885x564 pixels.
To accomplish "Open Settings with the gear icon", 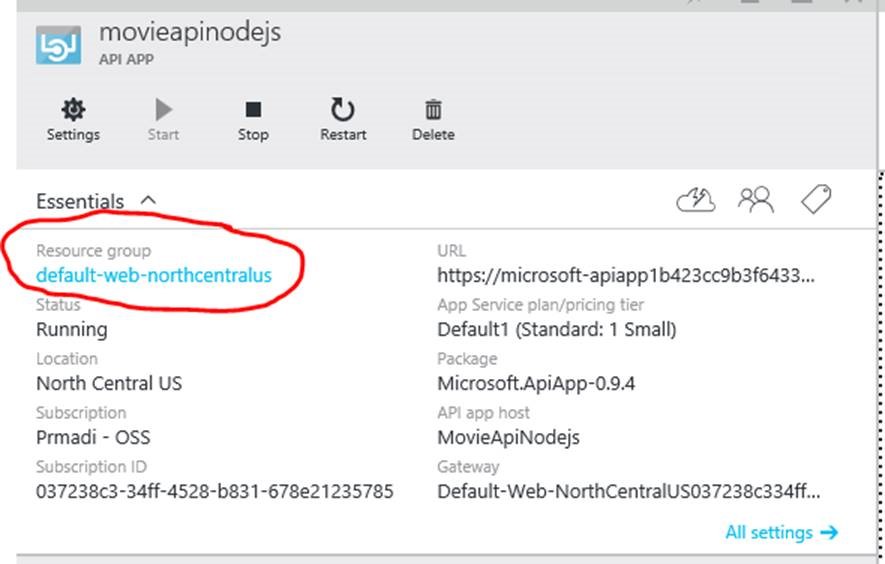I will [73, 120].
